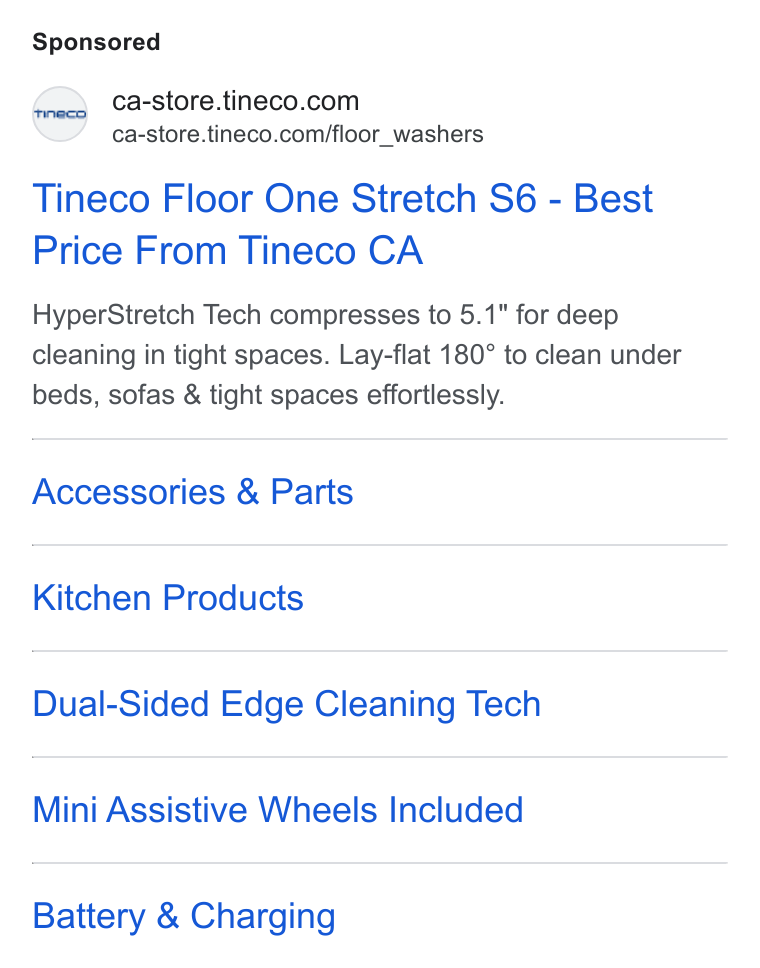
Task: Click 'Stretch S6' in the ad headline
Action: pos(445,199)
